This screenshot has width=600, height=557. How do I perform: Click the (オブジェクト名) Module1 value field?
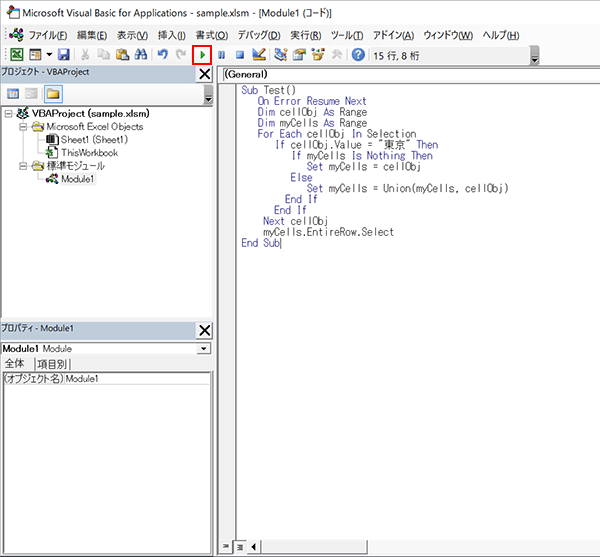(137, 379)
